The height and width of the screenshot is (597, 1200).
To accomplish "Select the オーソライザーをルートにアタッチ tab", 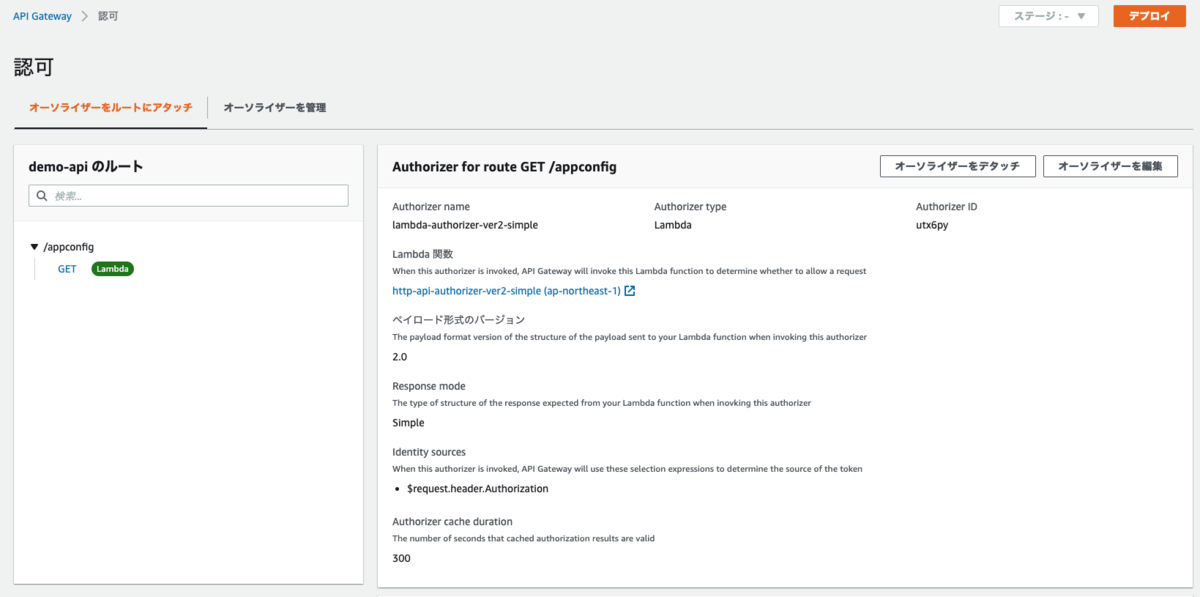I will click(111, 107).
